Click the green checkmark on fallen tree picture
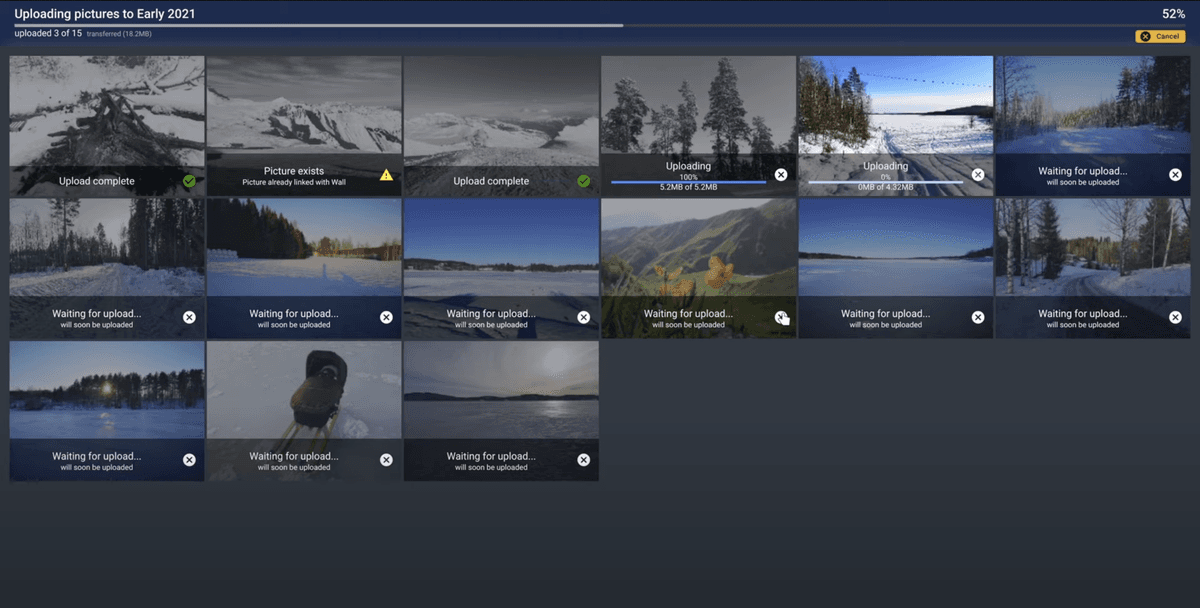 [189, 181]
